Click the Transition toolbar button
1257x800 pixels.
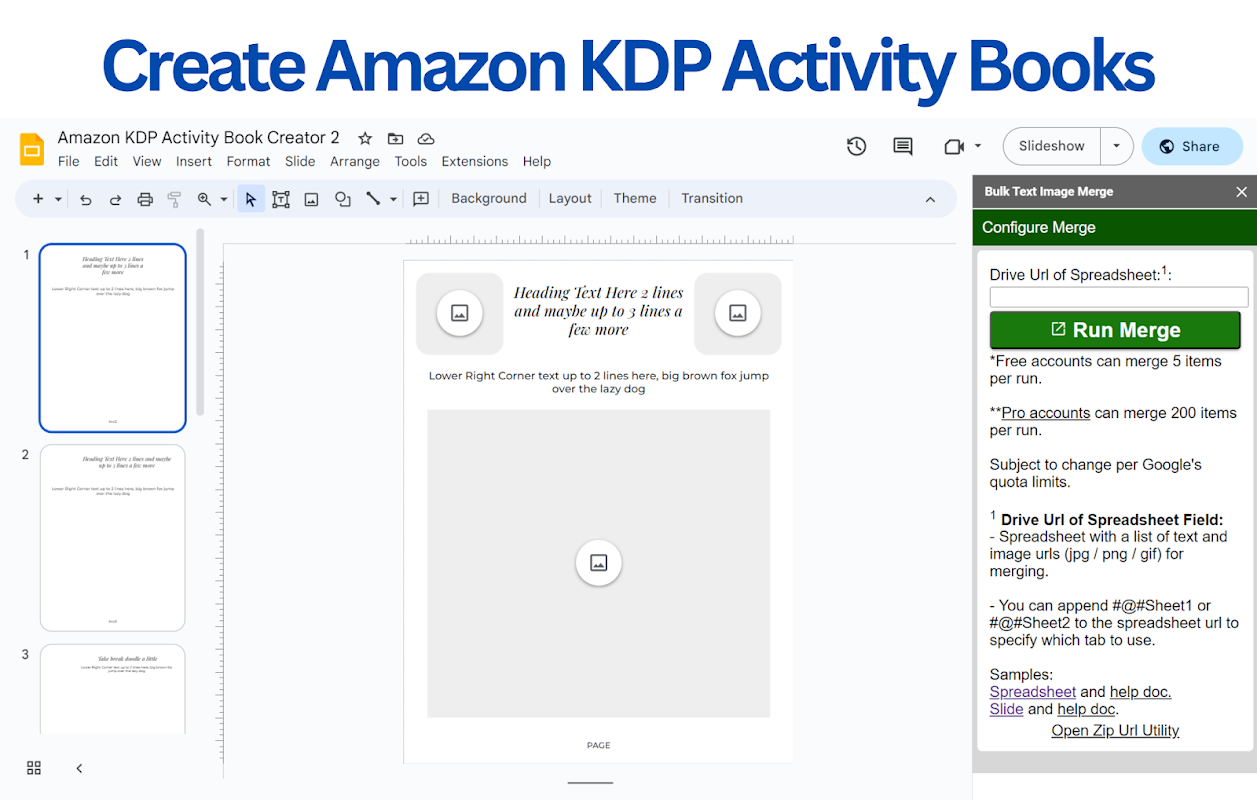[x=712, y=198]
